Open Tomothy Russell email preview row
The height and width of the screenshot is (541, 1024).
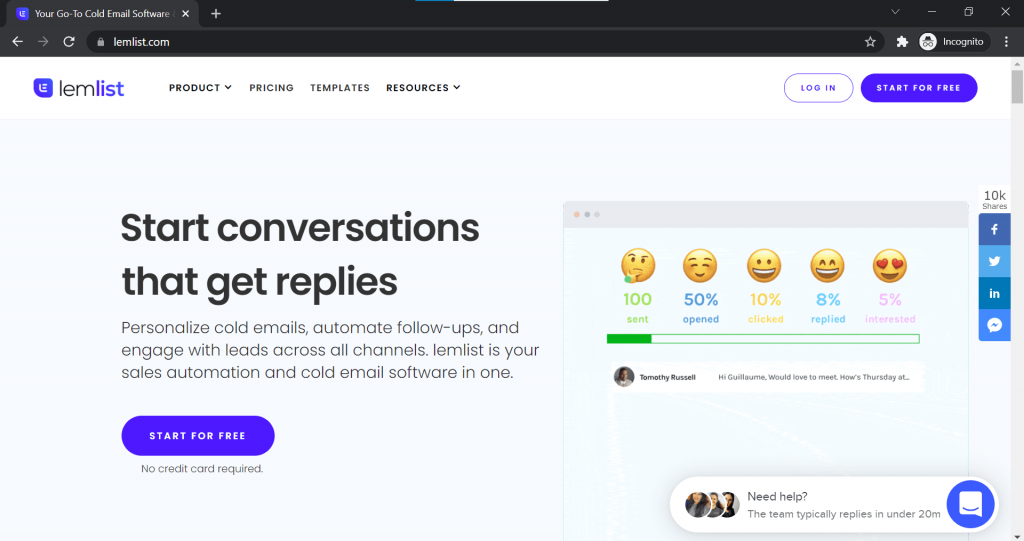(x=767, y=377)
